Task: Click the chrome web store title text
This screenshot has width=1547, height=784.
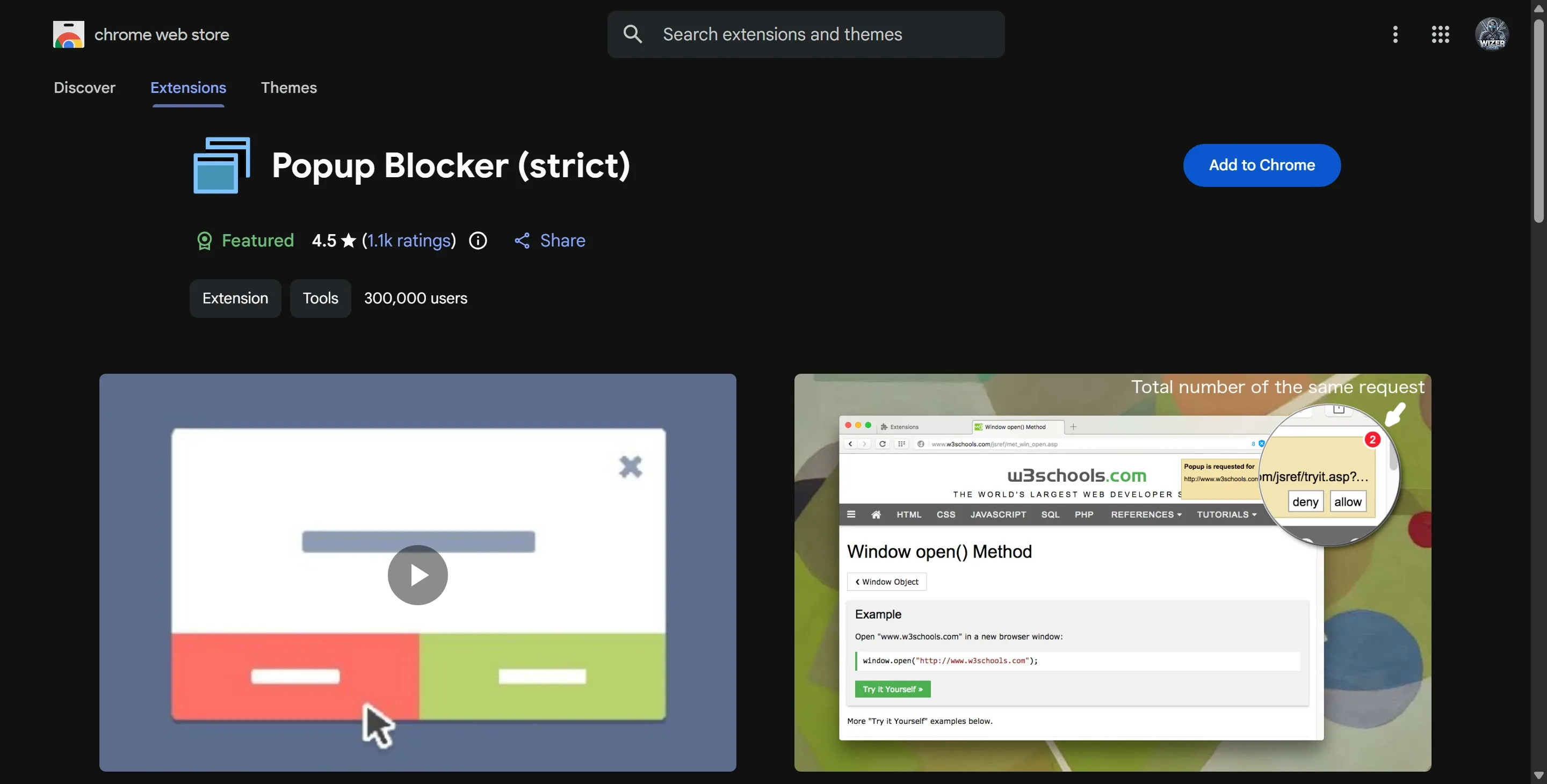Action: click(162, 34)
